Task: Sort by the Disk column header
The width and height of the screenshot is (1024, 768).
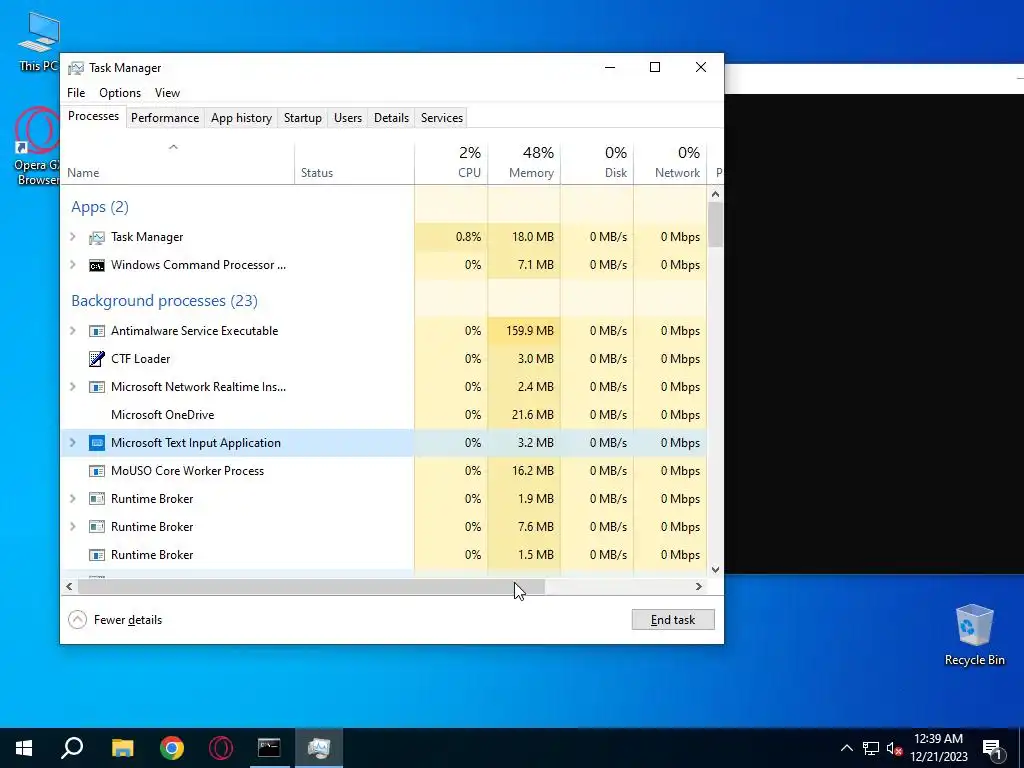Action: [597, 163]
